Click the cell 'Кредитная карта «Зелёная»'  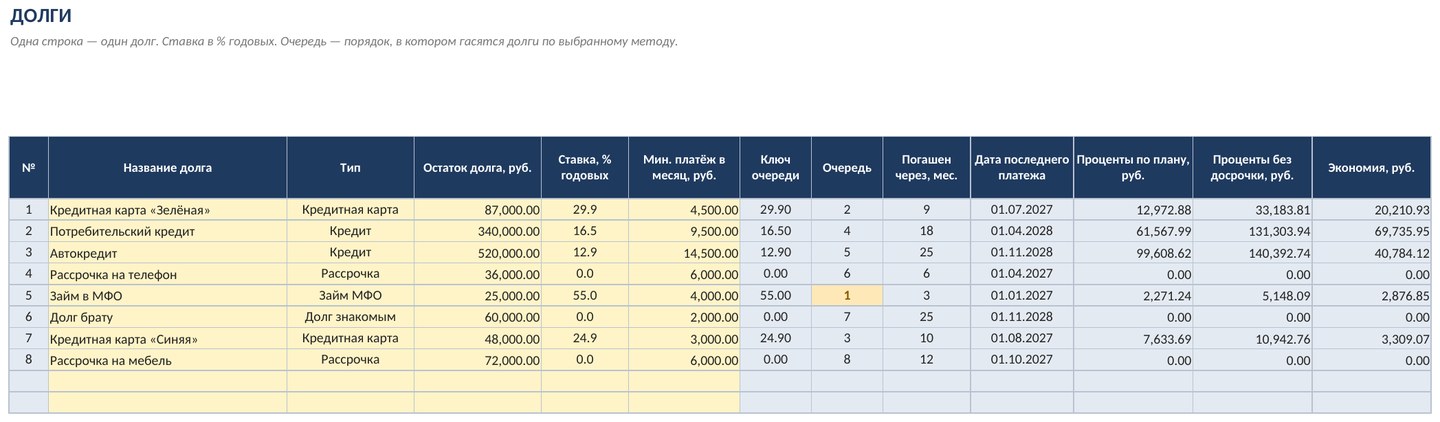click(167, 210)
